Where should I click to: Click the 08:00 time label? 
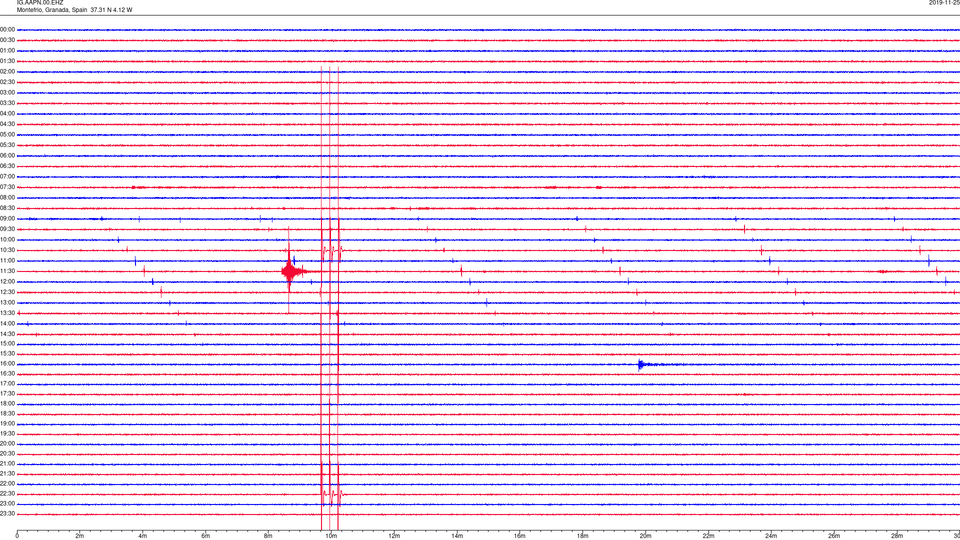[7, 198]
